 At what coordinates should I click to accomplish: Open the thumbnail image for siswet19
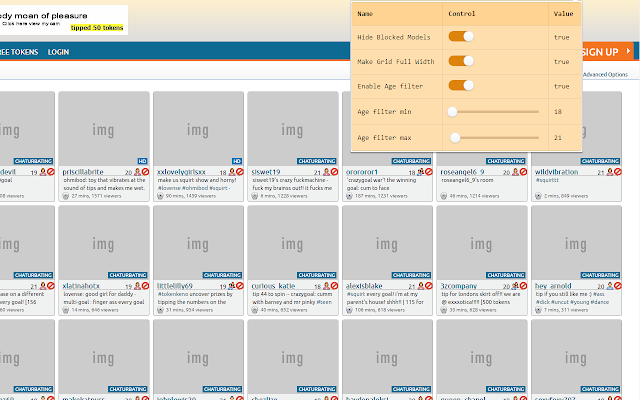pyautogui.click(x=293, y=129)
